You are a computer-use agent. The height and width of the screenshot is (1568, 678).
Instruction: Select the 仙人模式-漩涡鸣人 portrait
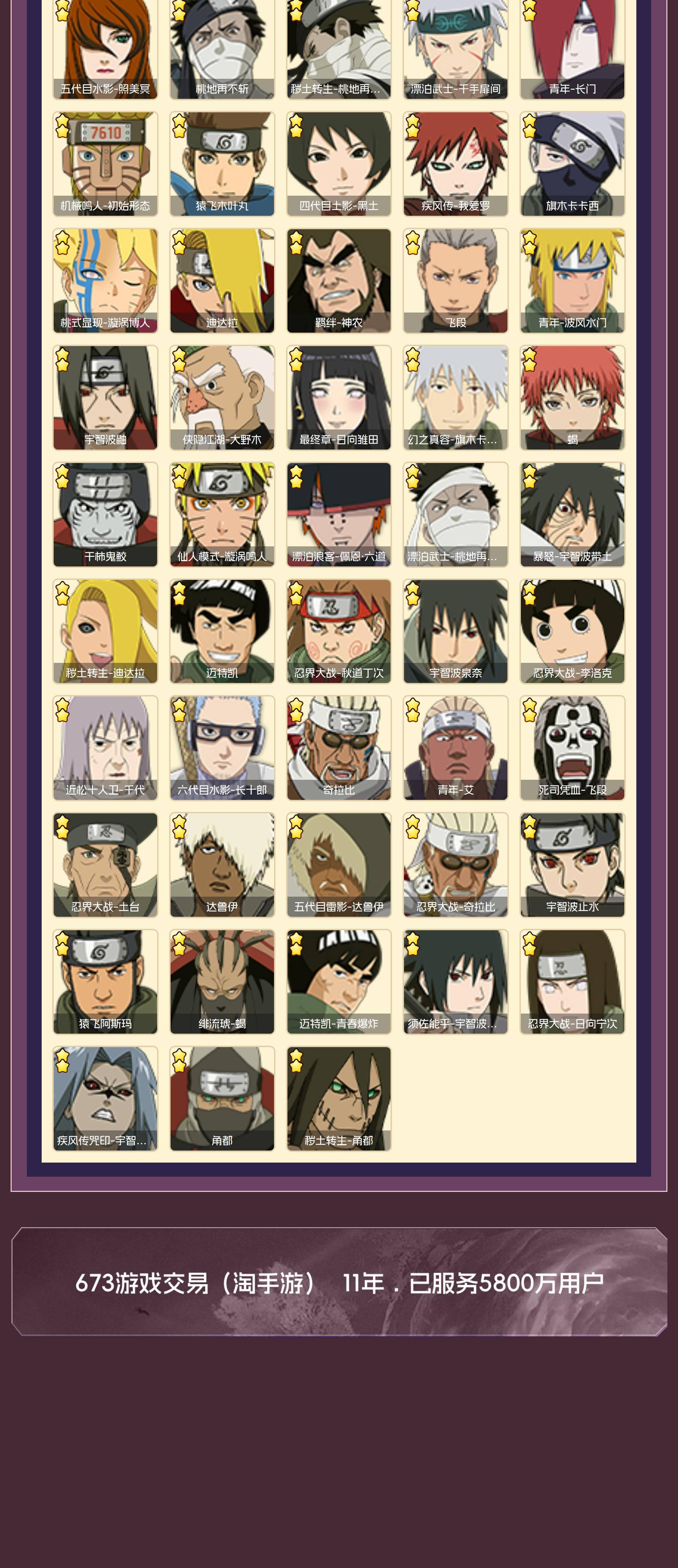pos(222,514)
